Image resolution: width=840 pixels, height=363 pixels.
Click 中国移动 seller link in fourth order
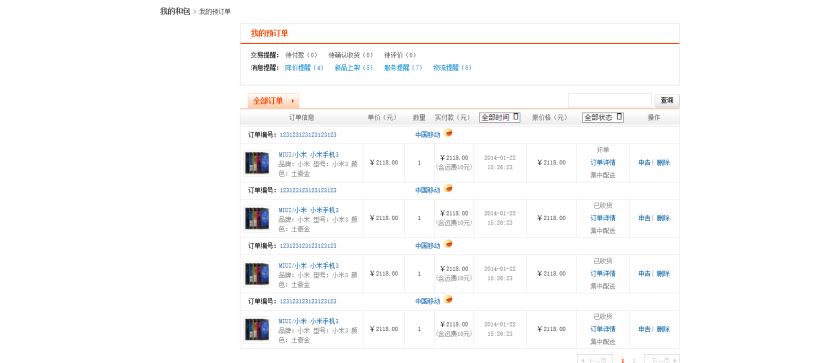(x=428, y=301)
